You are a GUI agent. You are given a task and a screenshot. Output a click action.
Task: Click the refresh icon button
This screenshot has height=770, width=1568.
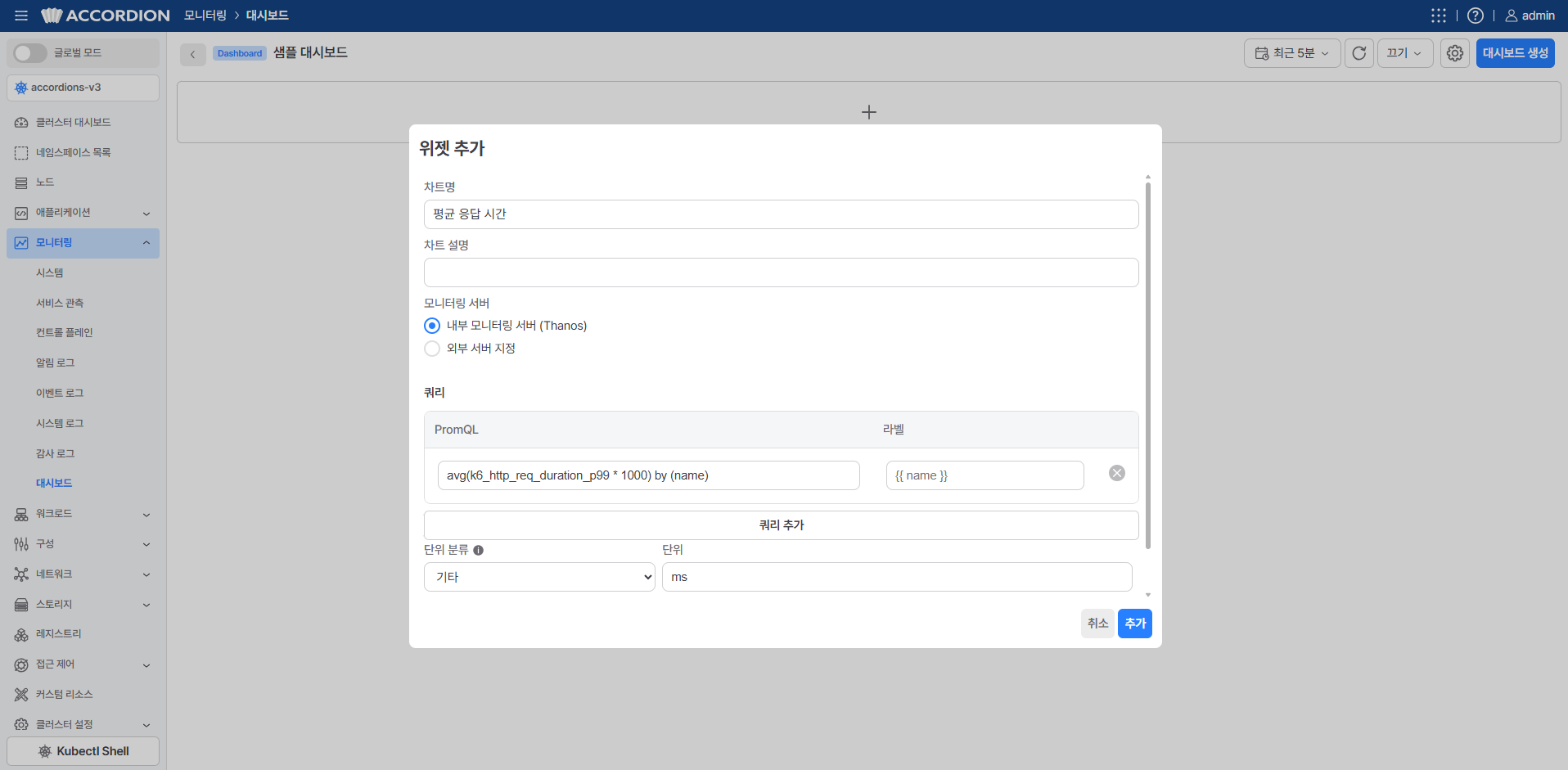coord(1359,53)
